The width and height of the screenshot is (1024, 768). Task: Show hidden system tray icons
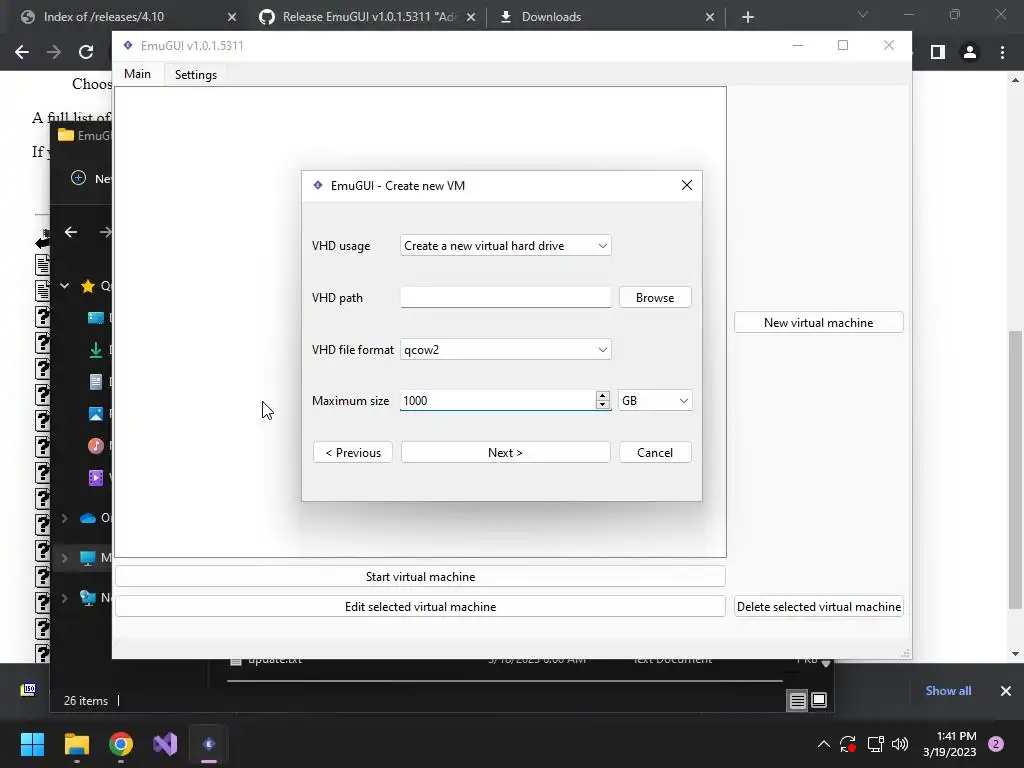(824, 744)
